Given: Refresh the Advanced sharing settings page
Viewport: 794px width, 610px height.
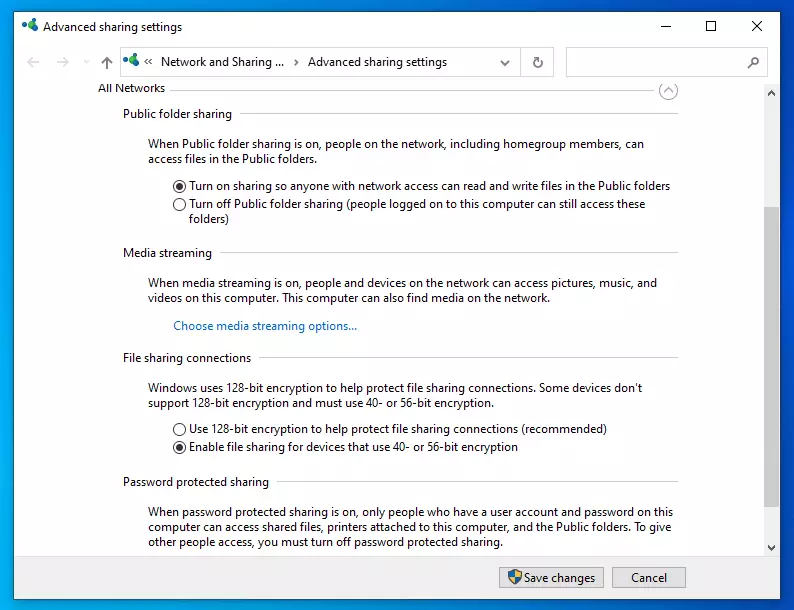Looking at the screenshot, I should point(537,62).
